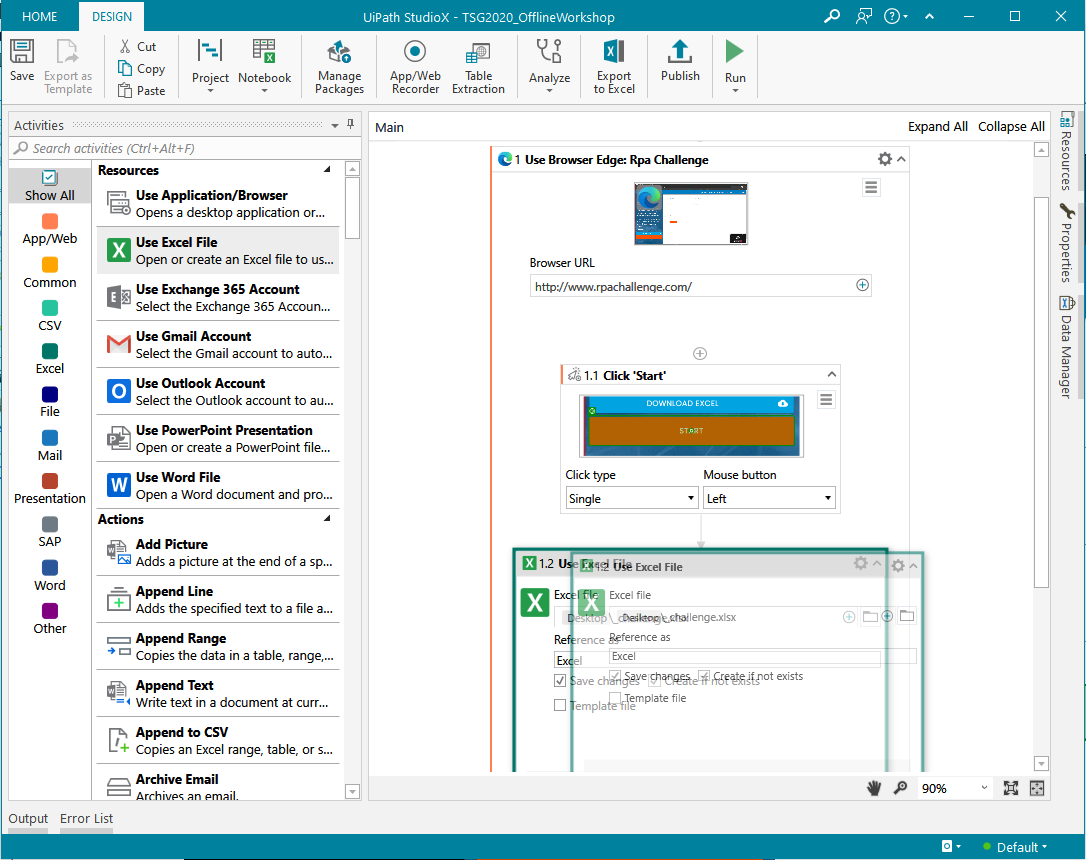Filter activities by App/Web color category

coord(49,229)
